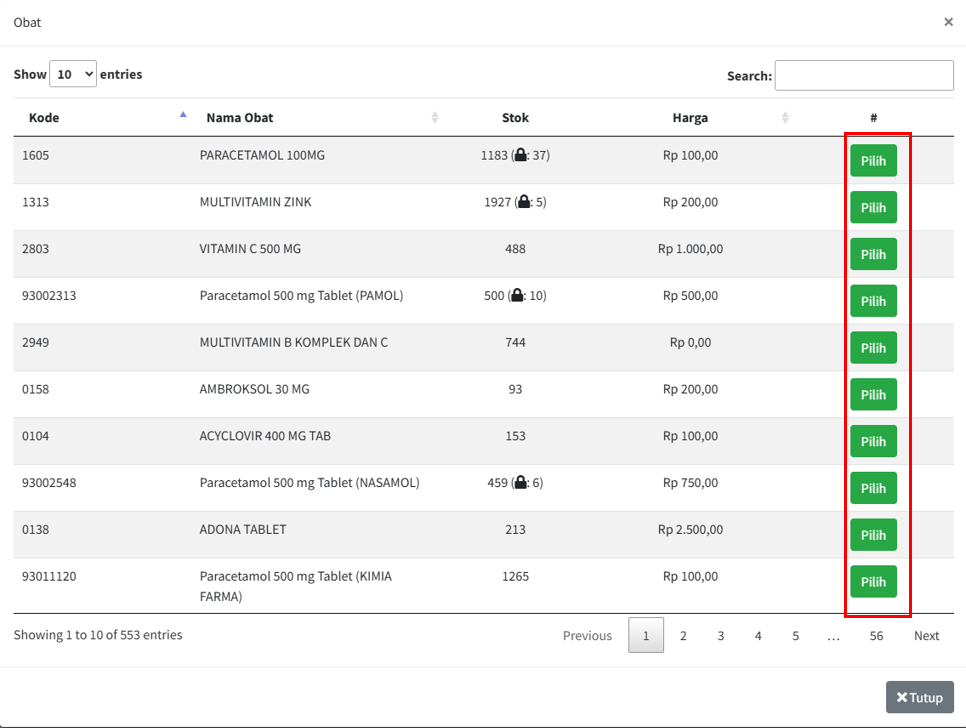The width and height of the screenshot is (966, 728).
Task: Select VITAMIN C 500 MG with Pilih
Action: coord(873,254)
